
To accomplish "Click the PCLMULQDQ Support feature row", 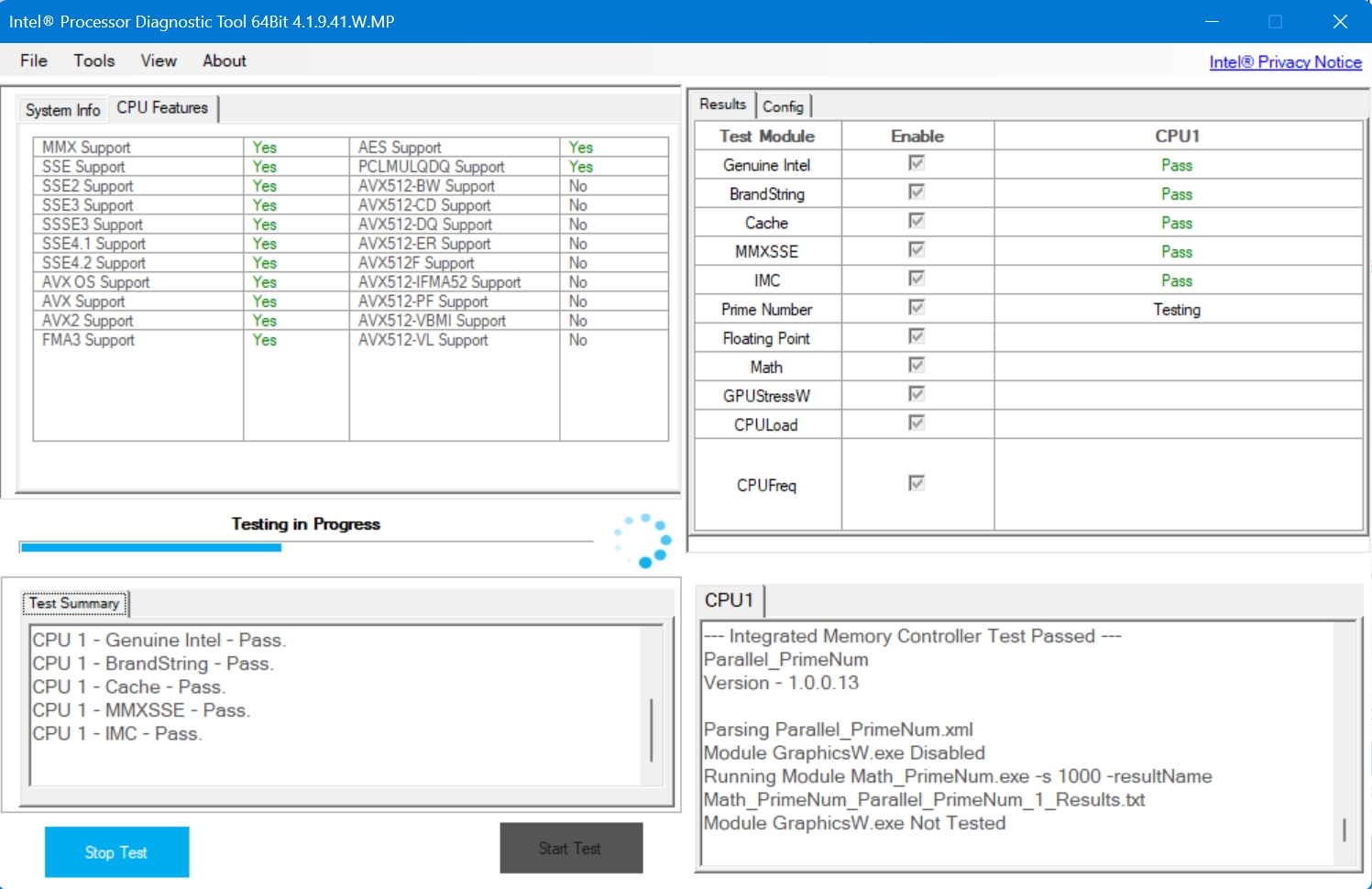I will point(509,167).
